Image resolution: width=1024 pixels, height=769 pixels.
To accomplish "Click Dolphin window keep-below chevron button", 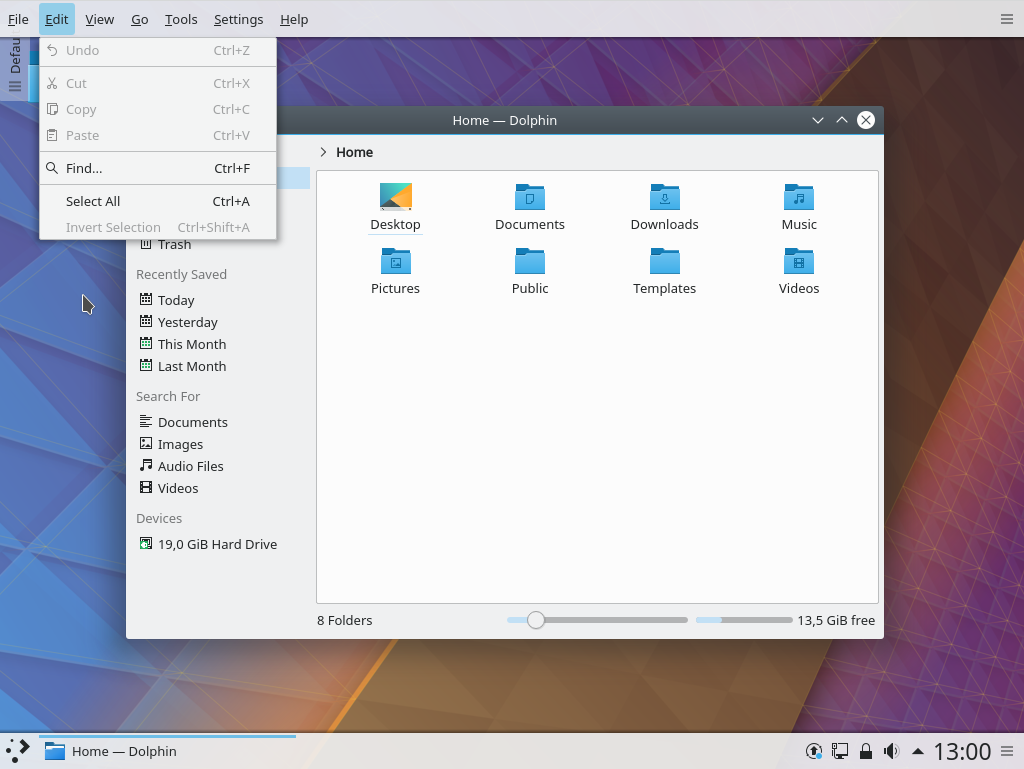I will click(x=818, y=120).
